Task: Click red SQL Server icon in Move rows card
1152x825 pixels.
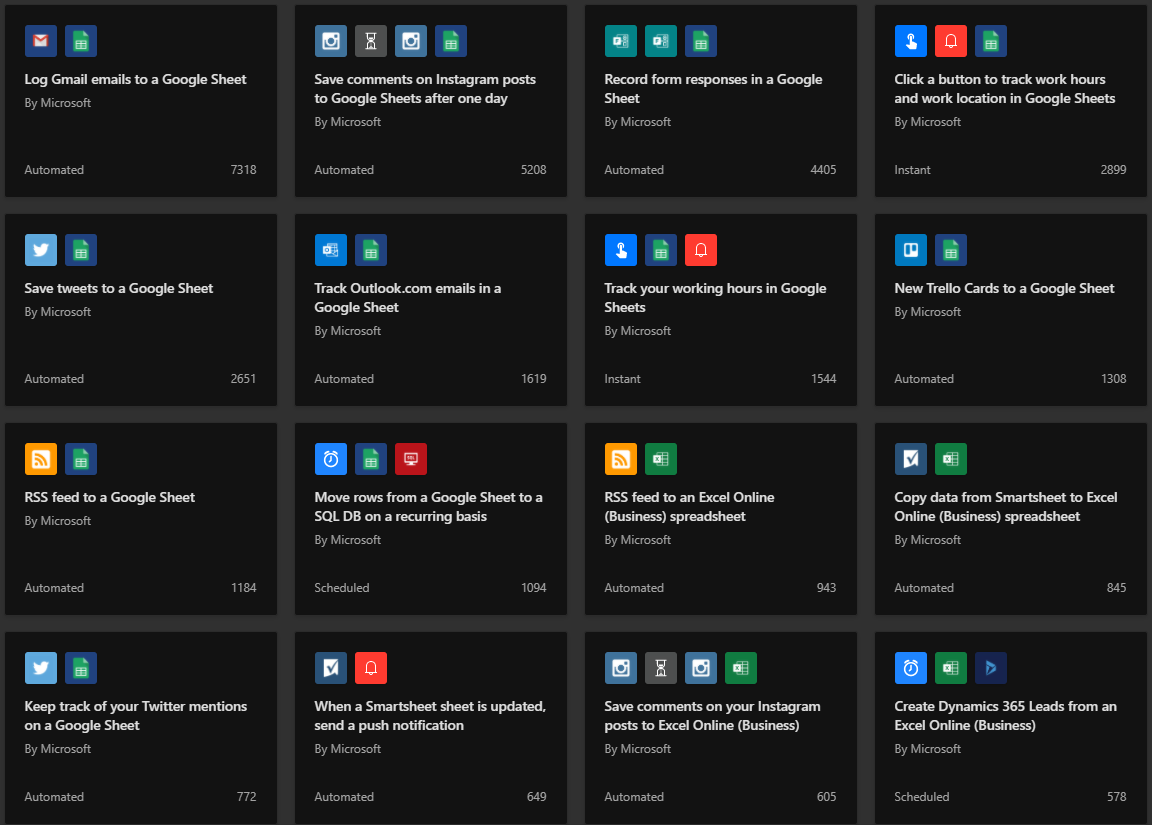Action: click(411, 459)
